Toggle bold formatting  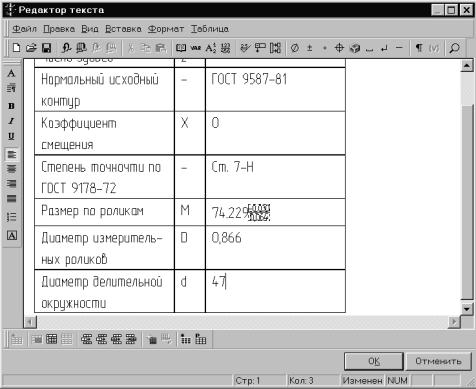[11, 106]
